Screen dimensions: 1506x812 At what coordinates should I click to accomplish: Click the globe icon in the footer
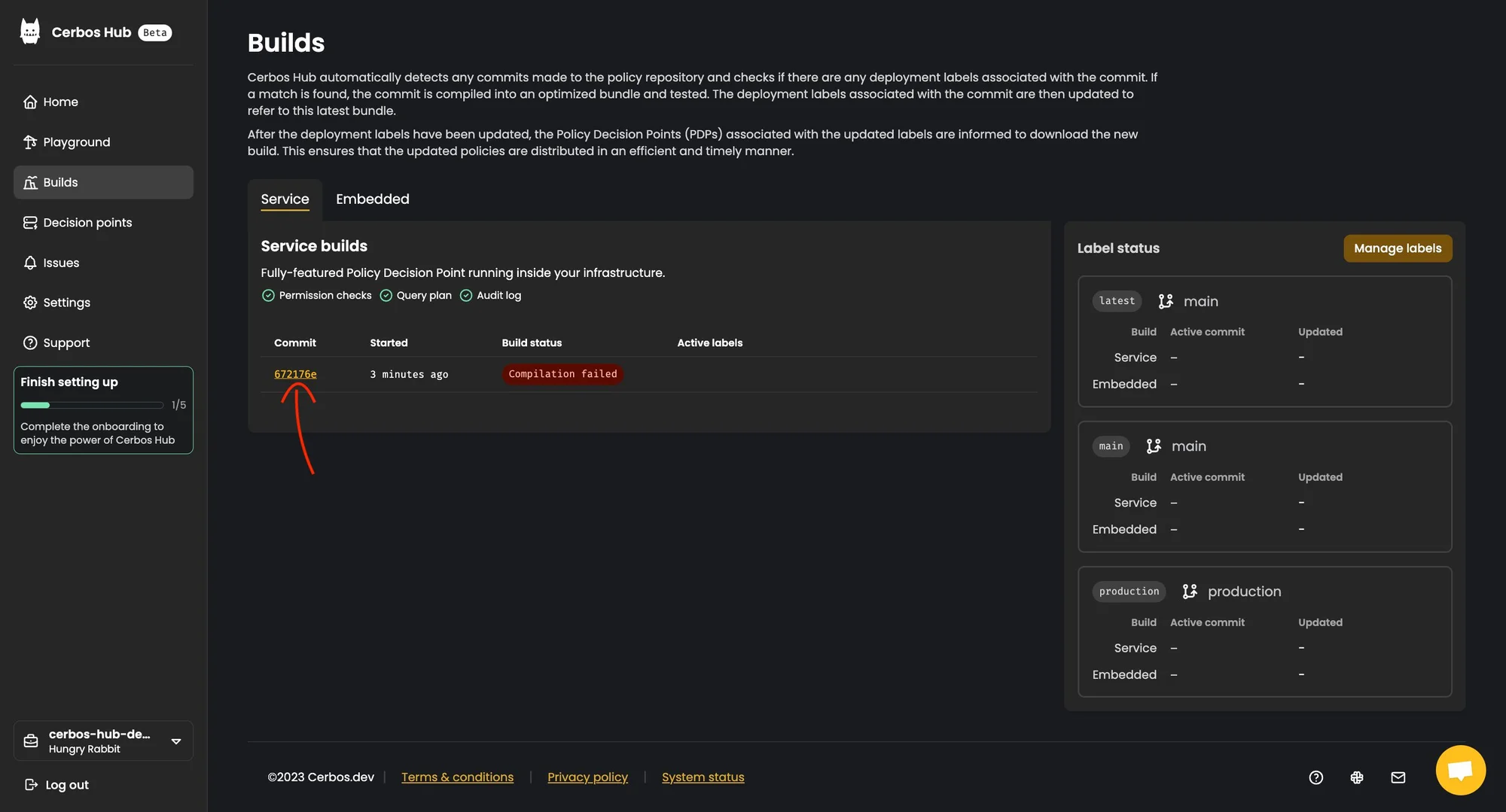(1357, 777)
